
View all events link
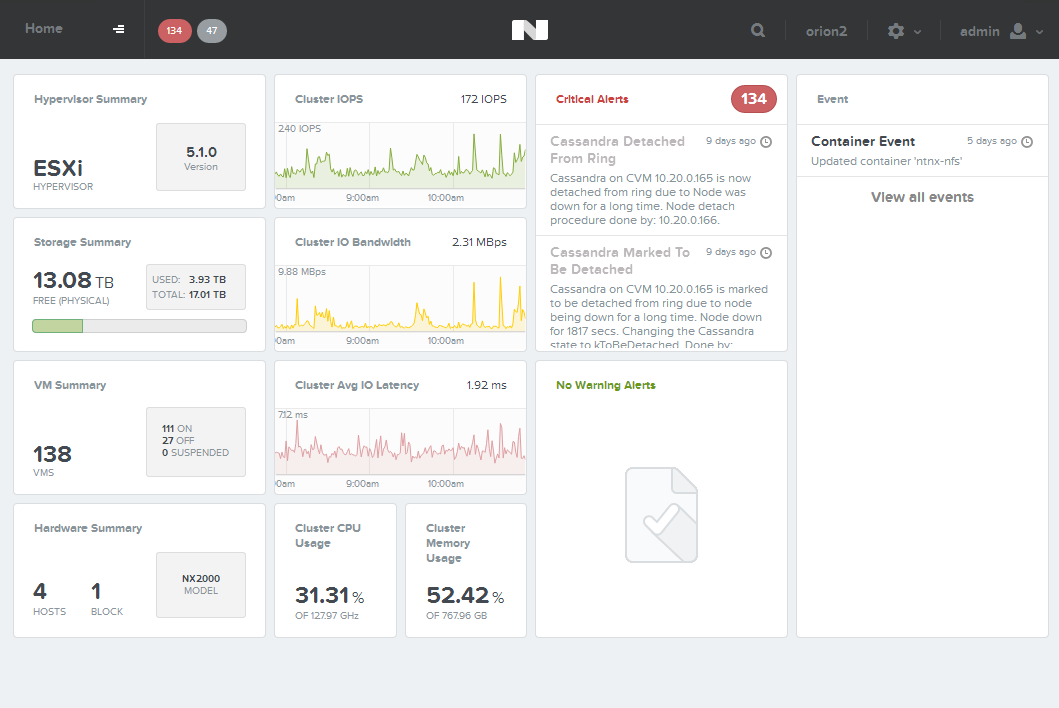pos(922,197)
